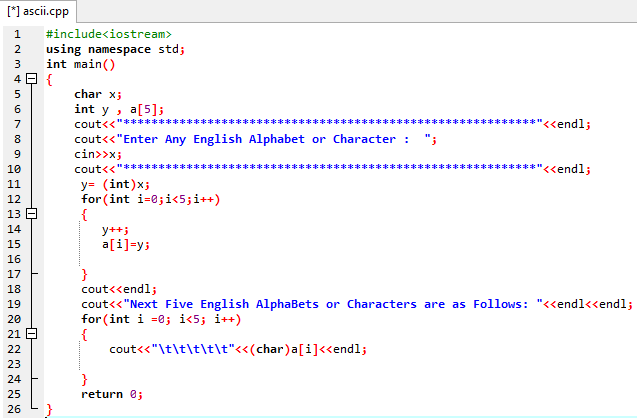Click the 'a[i]=y;' statement
Viewport: 637px width, 418px height.
[x=126, y=245]
